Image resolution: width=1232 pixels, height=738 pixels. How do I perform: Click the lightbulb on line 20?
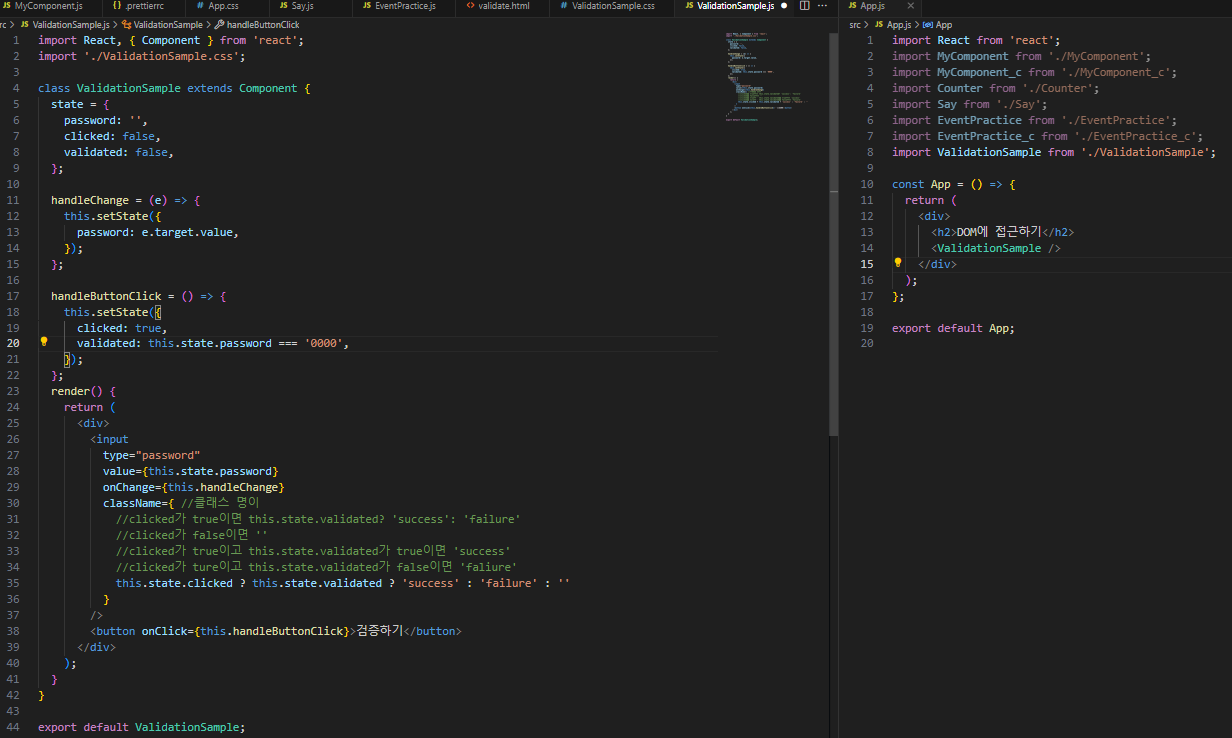coord(44,342)
